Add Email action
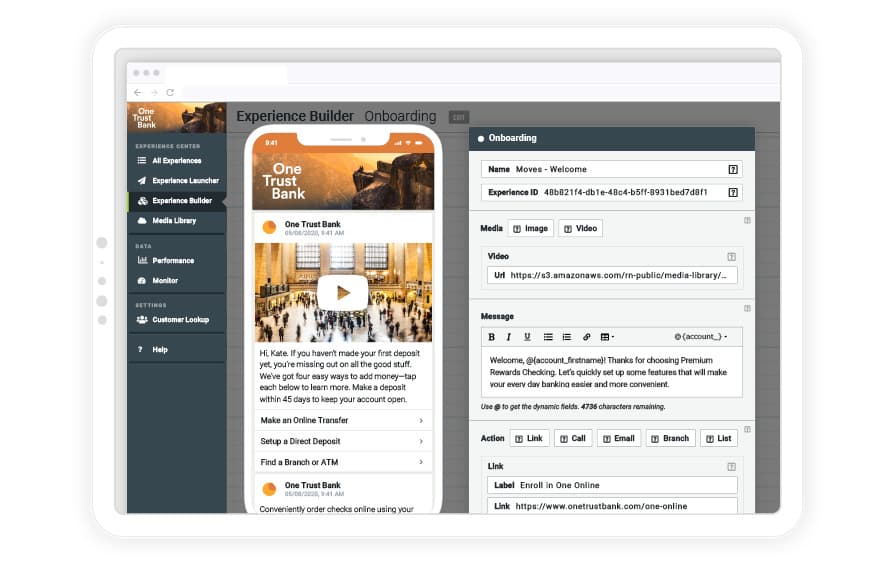 pos(619,439)
